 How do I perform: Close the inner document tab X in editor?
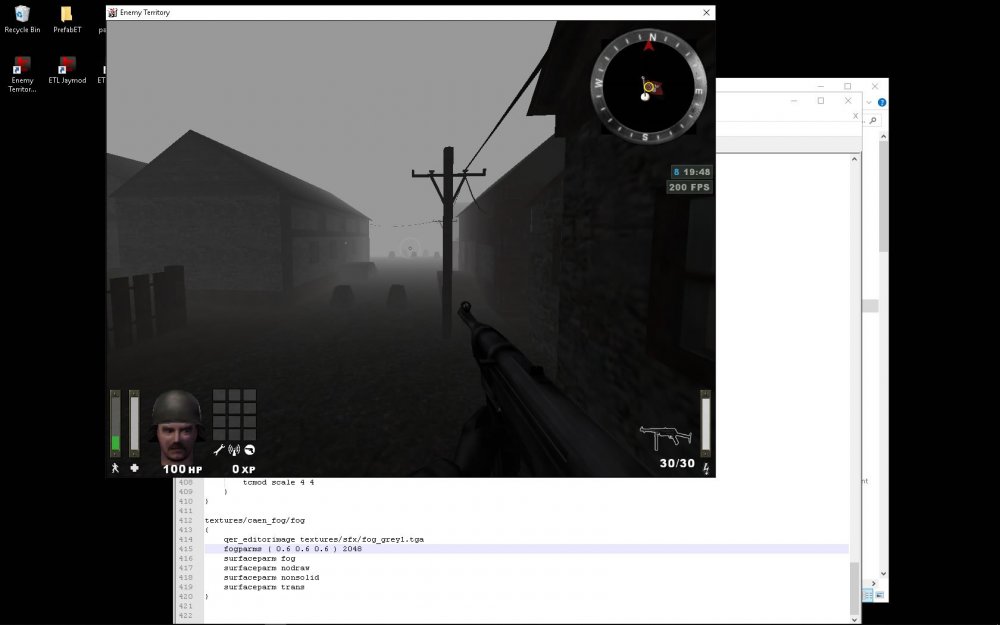[x=855, y=116]
